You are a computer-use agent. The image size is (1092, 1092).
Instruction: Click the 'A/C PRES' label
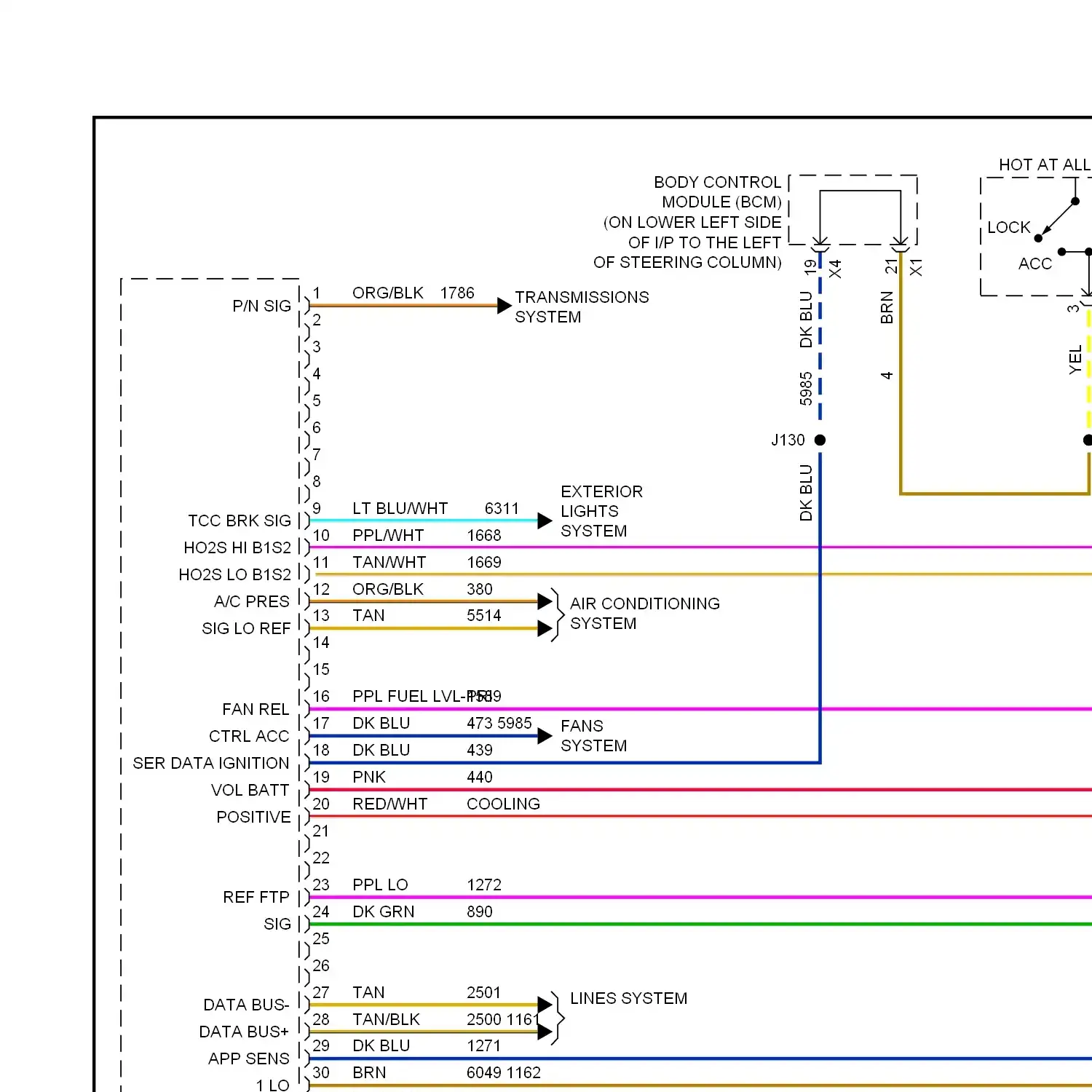click(x=252, y=601)
